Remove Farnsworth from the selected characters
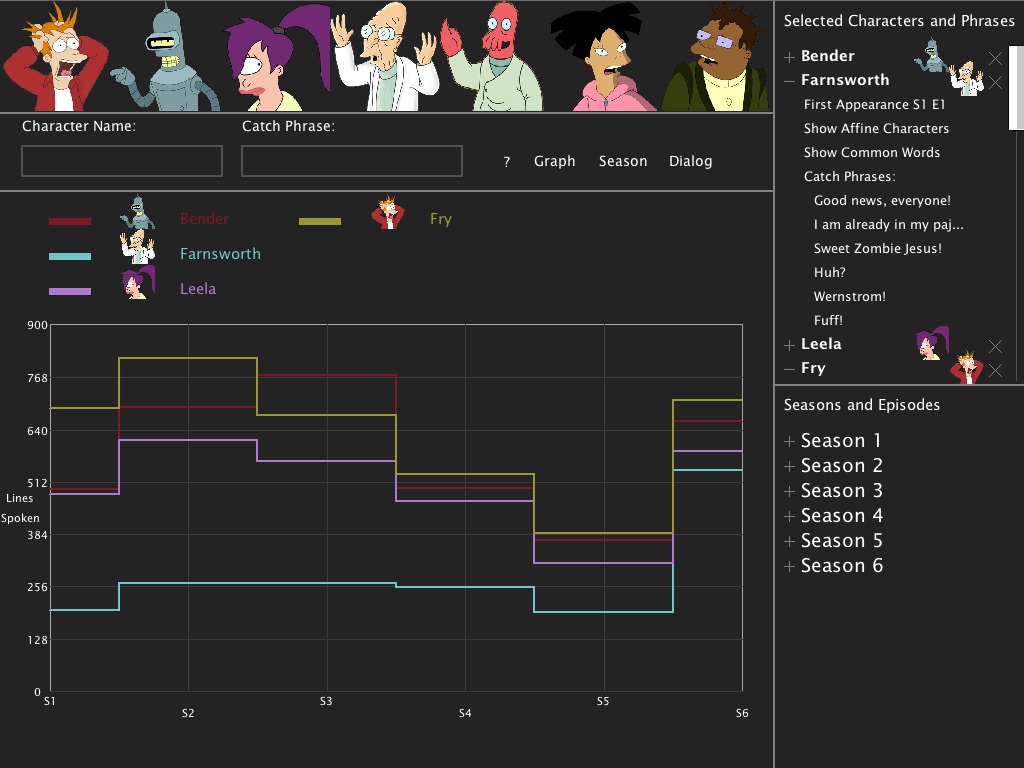This screenshot has width=1024, height=768. [995, 82]
